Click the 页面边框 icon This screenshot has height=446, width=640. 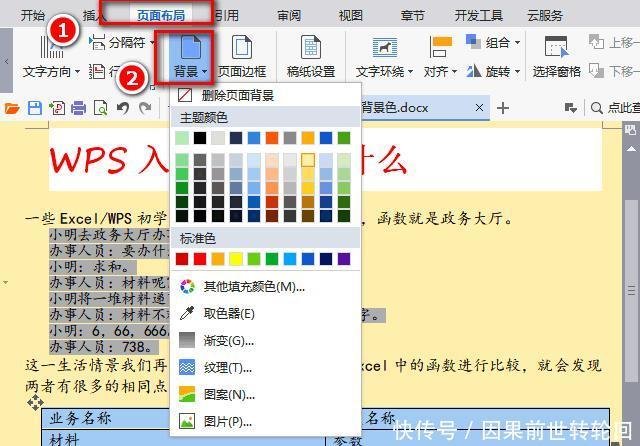[242, 47]
